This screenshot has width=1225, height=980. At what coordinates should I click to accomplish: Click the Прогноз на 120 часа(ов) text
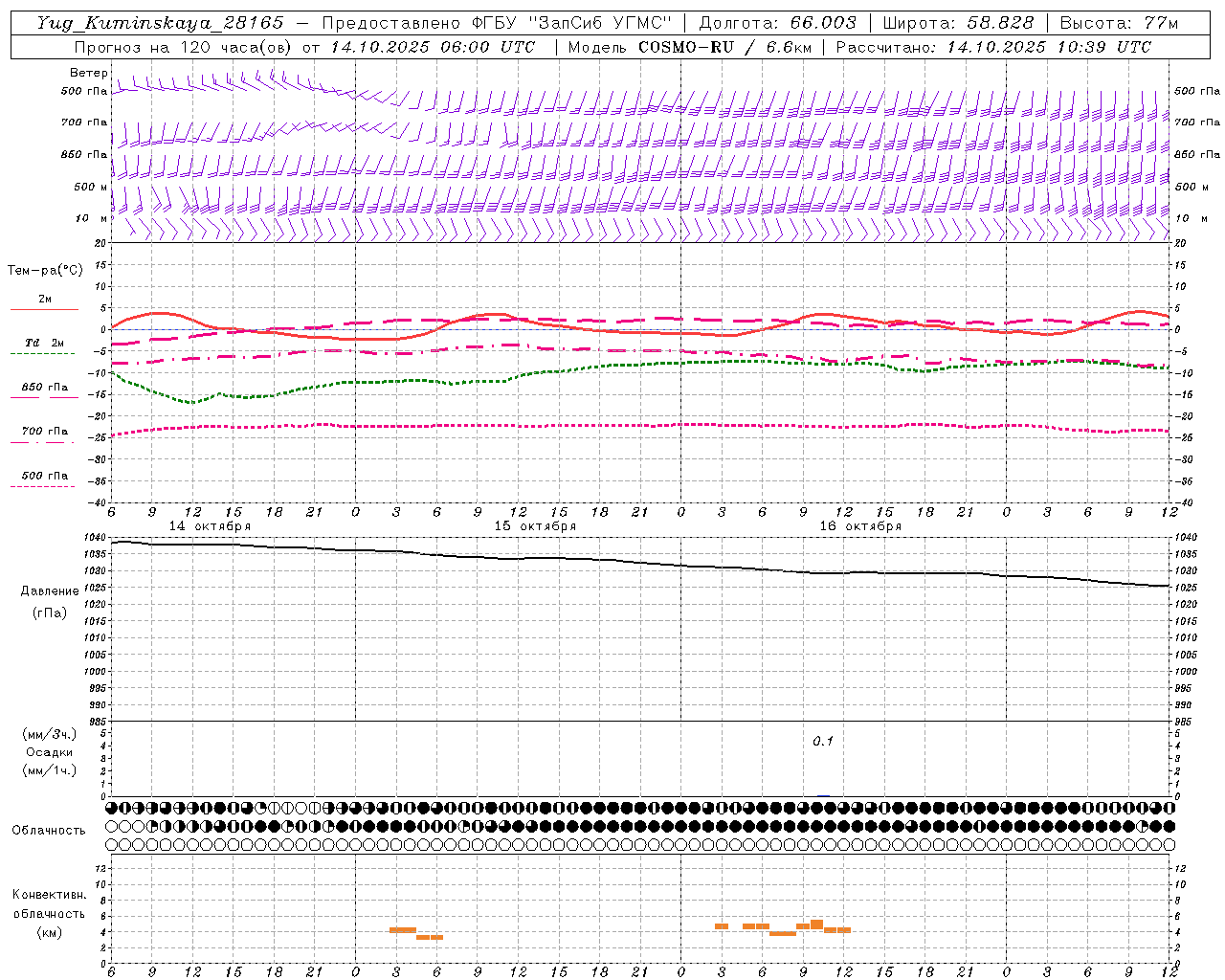[184, 47]
